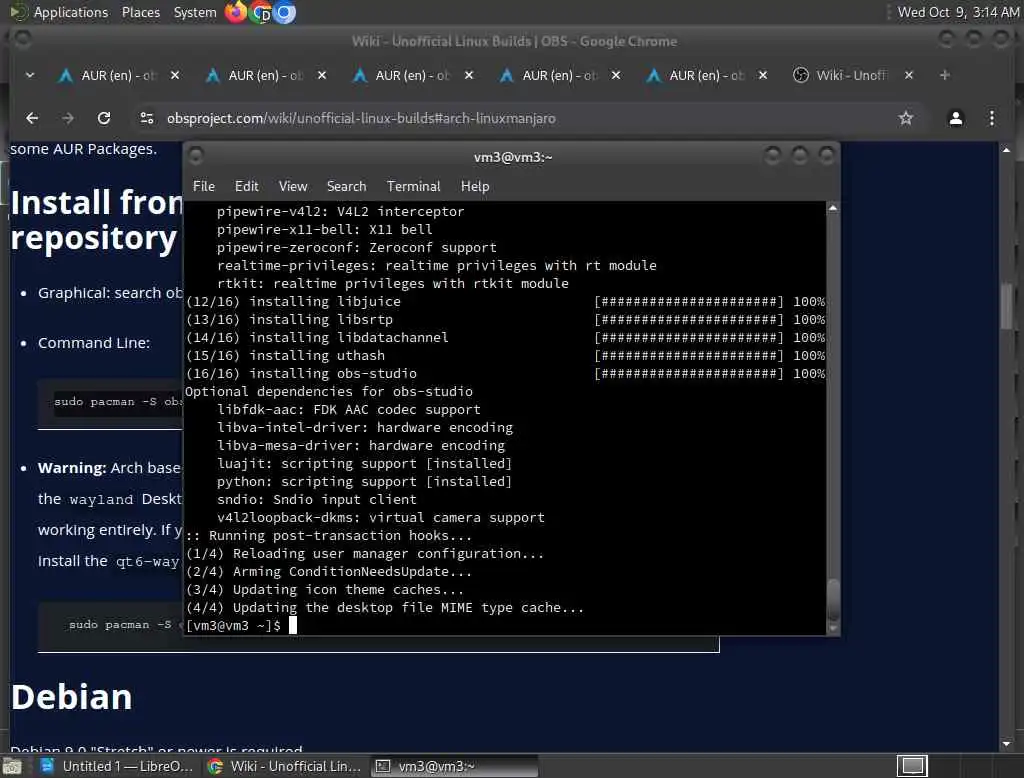1024x778 pixels.
Task: Click the terminal prompt [vm3@vm3 ~]$
Action: pyautogui.click(x=233, y=626)
